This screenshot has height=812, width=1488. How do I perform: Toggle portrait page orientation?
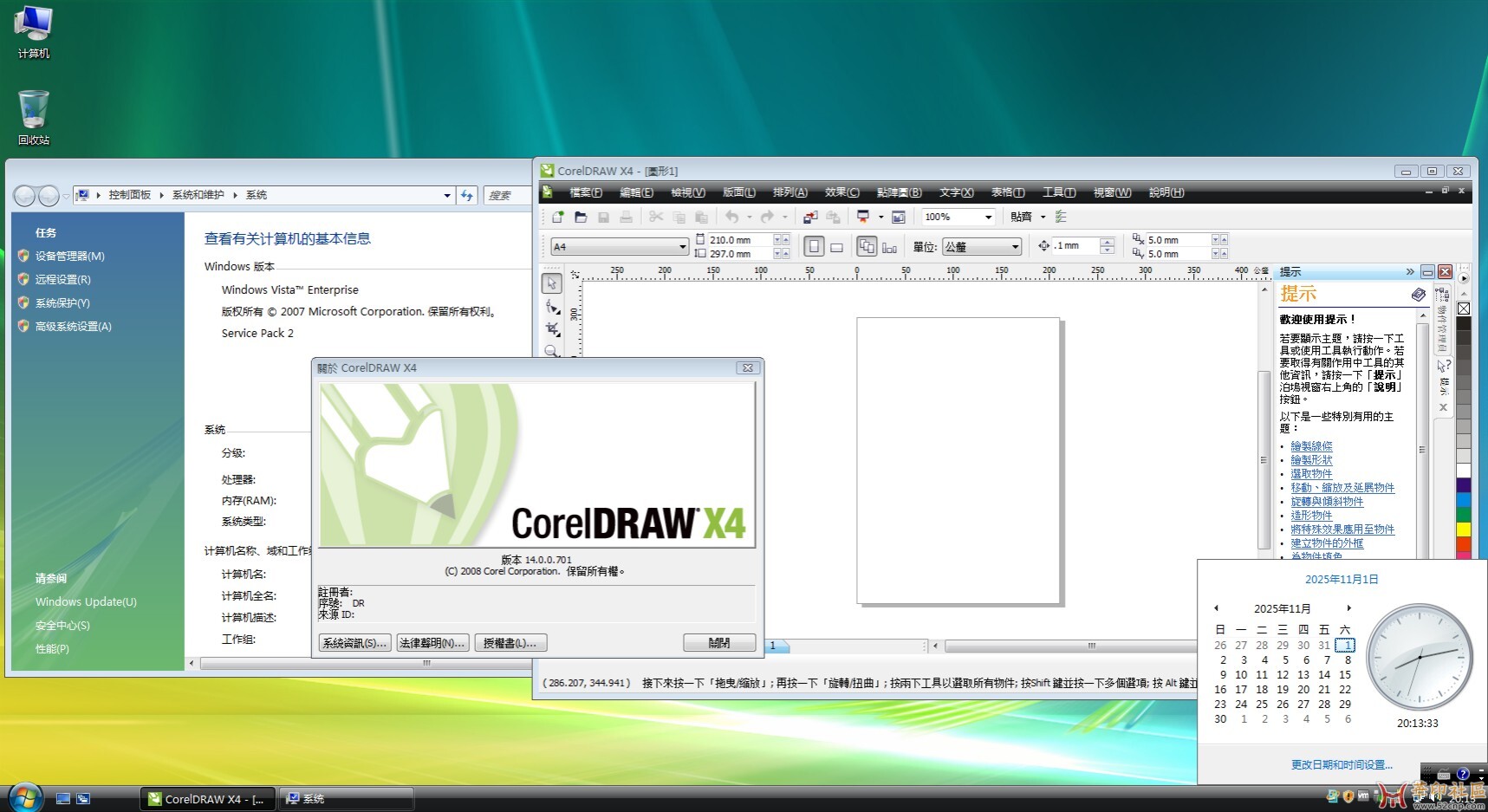[x=814, y=246]
